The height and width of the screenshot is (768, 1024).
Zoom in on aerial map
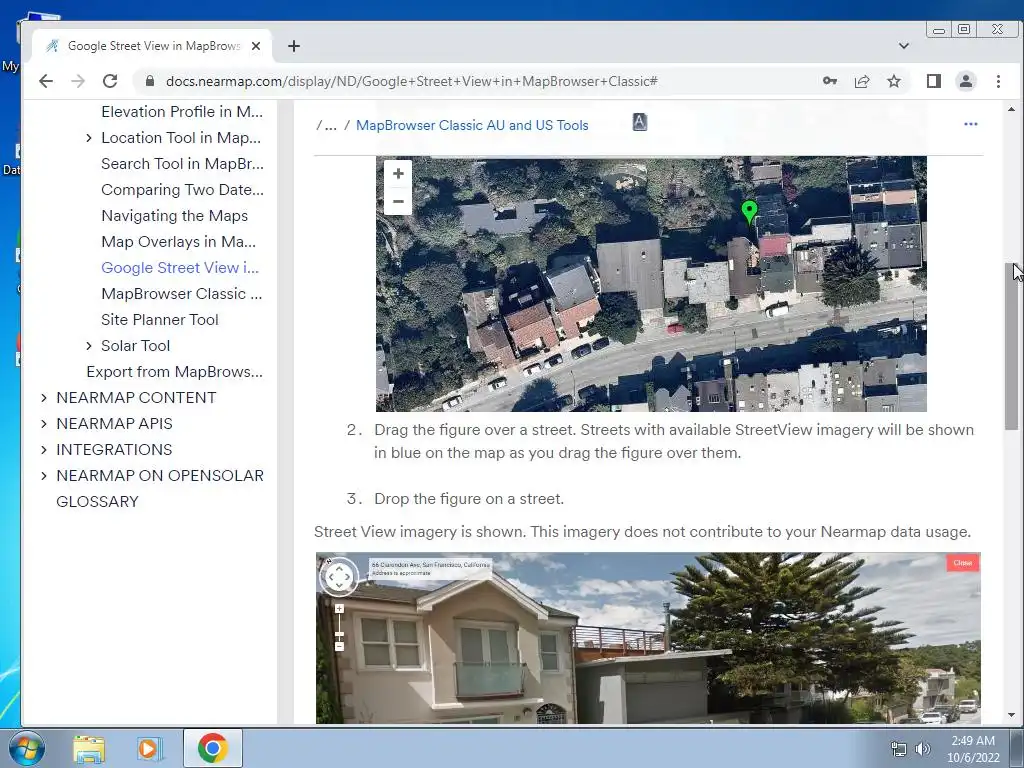click(398, 174)
